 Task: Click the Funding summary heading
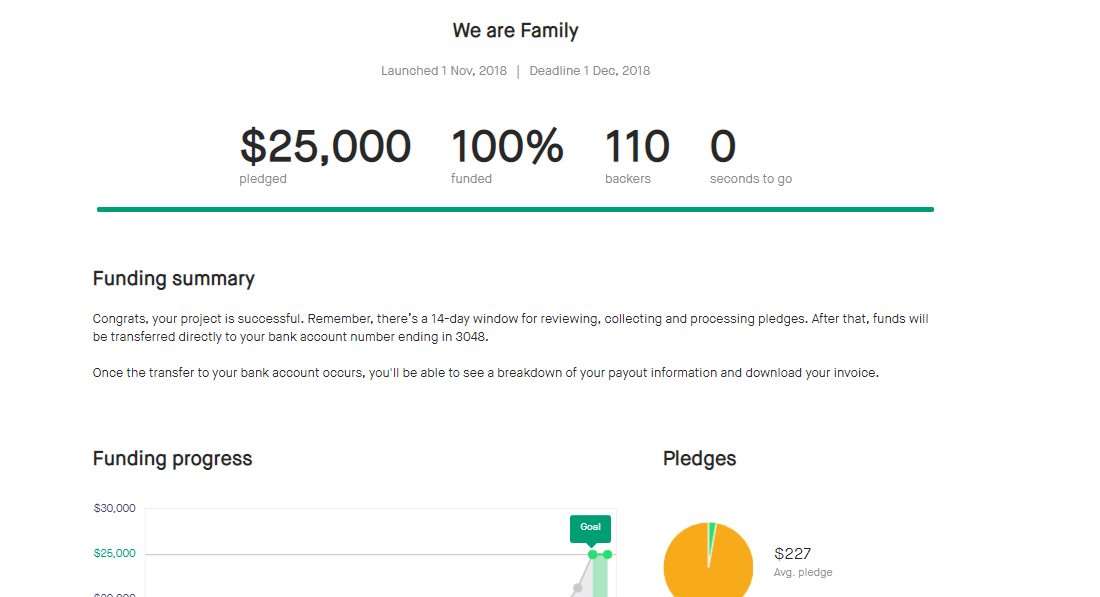174,278
